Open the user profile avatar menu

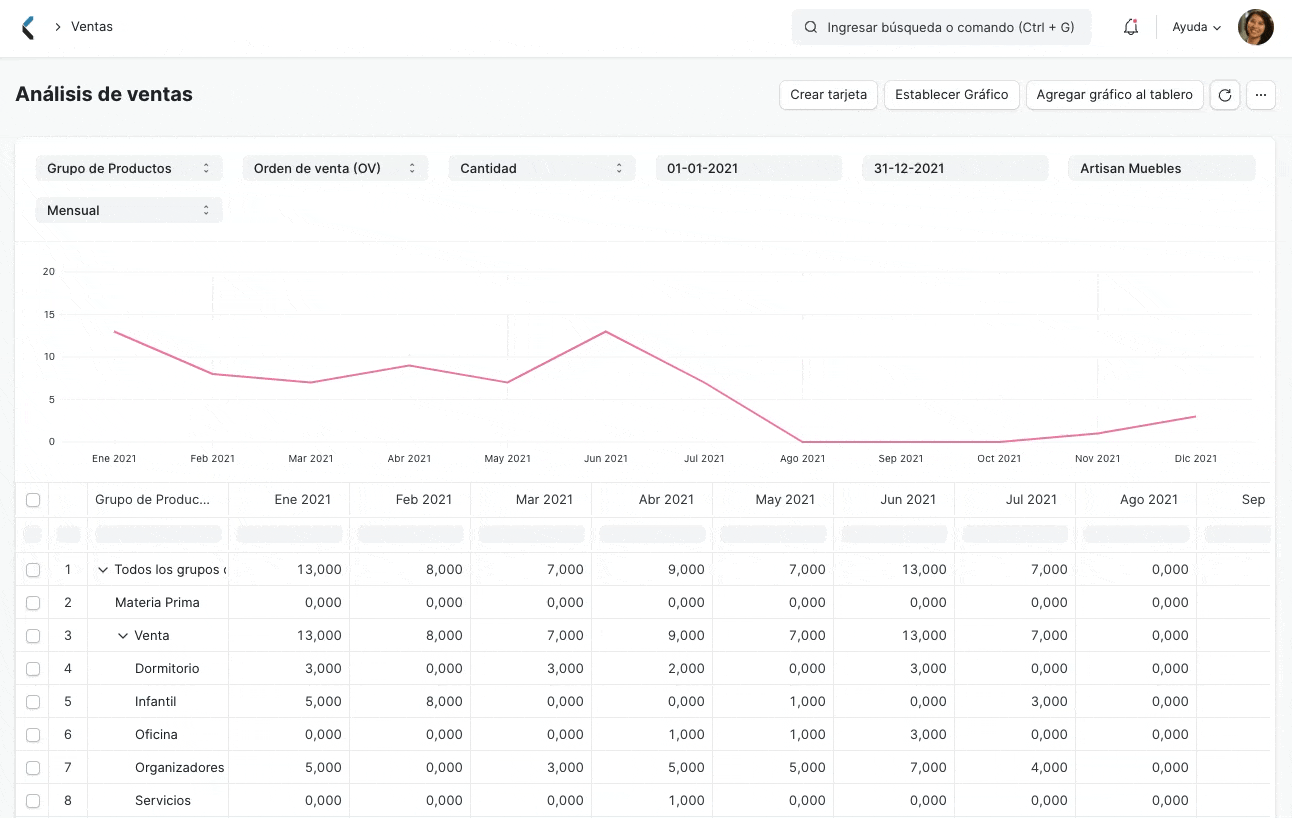[x=1256, y=27]
